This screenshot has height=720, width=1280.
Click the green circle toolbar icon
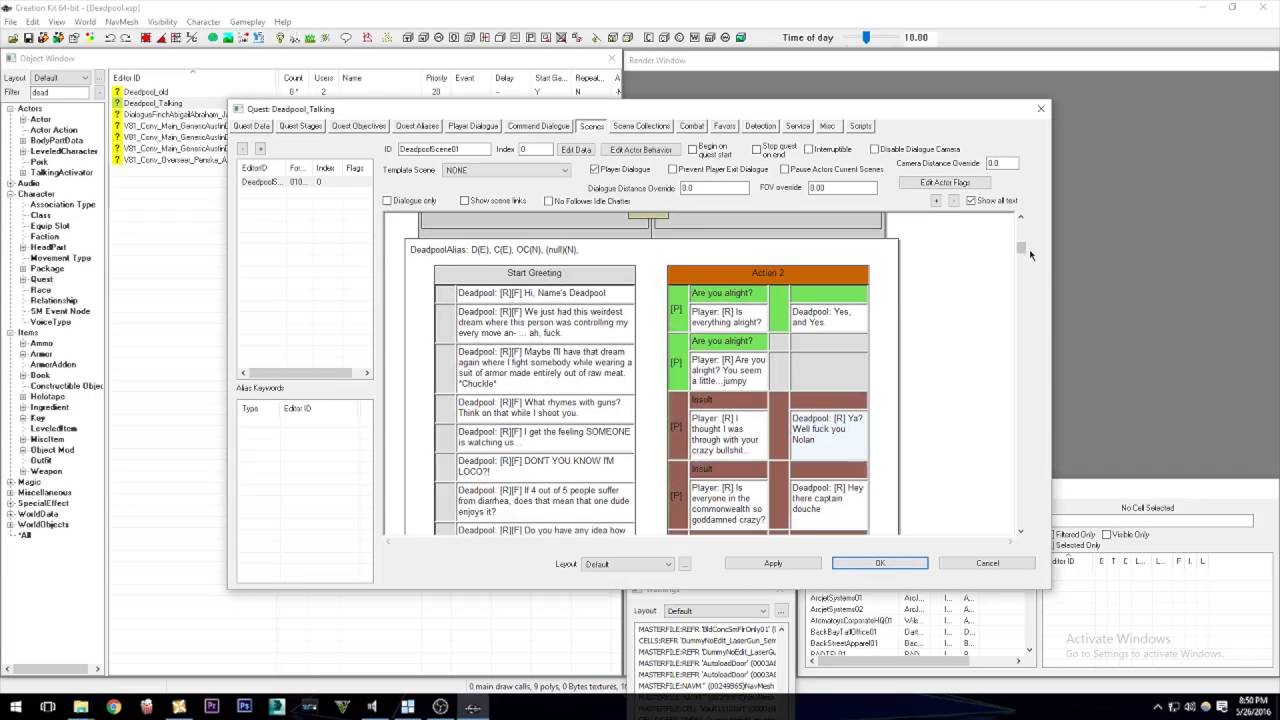(x=213, y=38)
